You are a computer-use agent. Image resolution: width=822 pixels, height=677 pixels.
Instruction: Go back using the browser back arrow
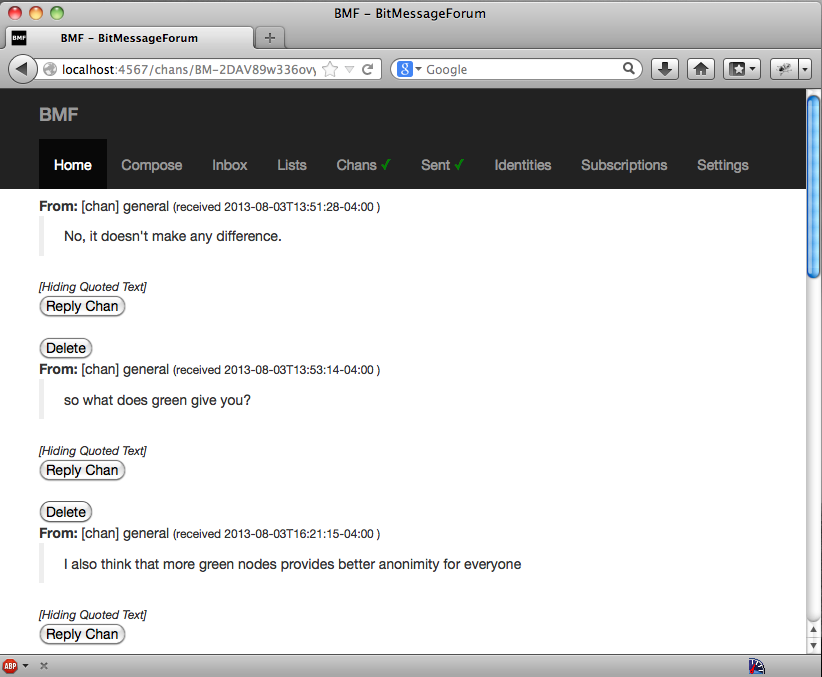point(22,69)
